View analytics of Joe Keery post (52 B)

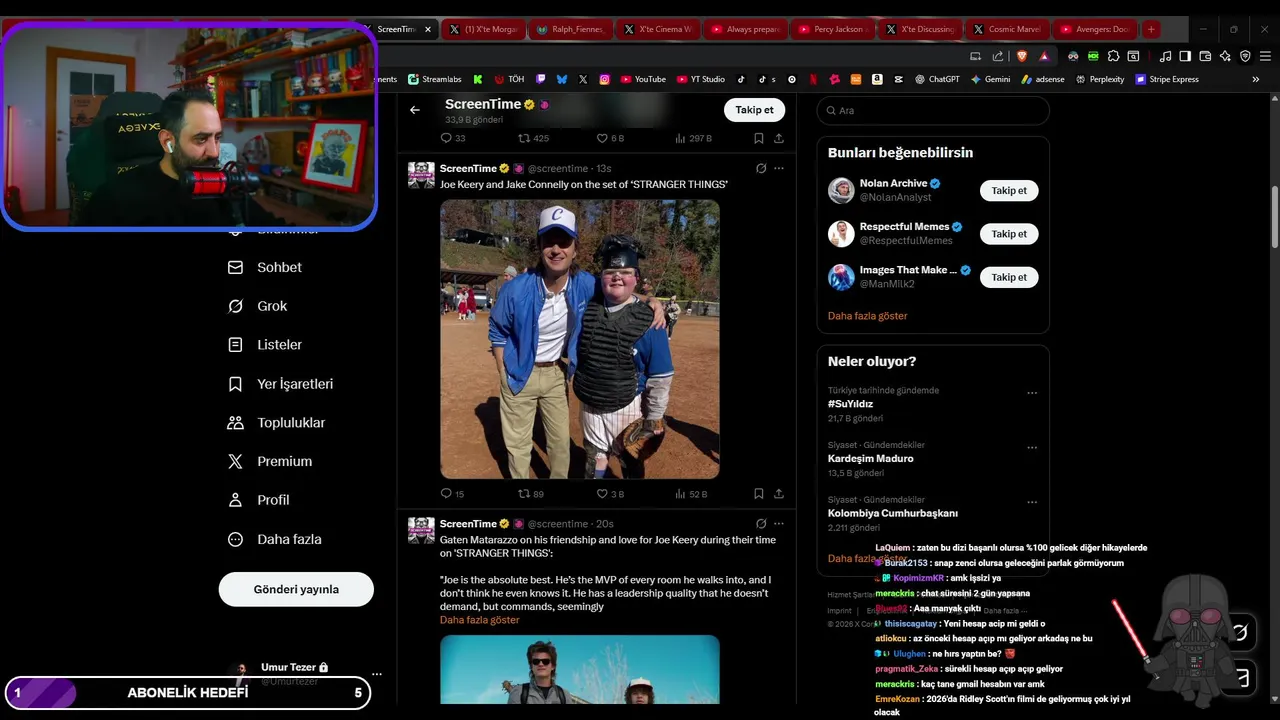coord(691,494)
